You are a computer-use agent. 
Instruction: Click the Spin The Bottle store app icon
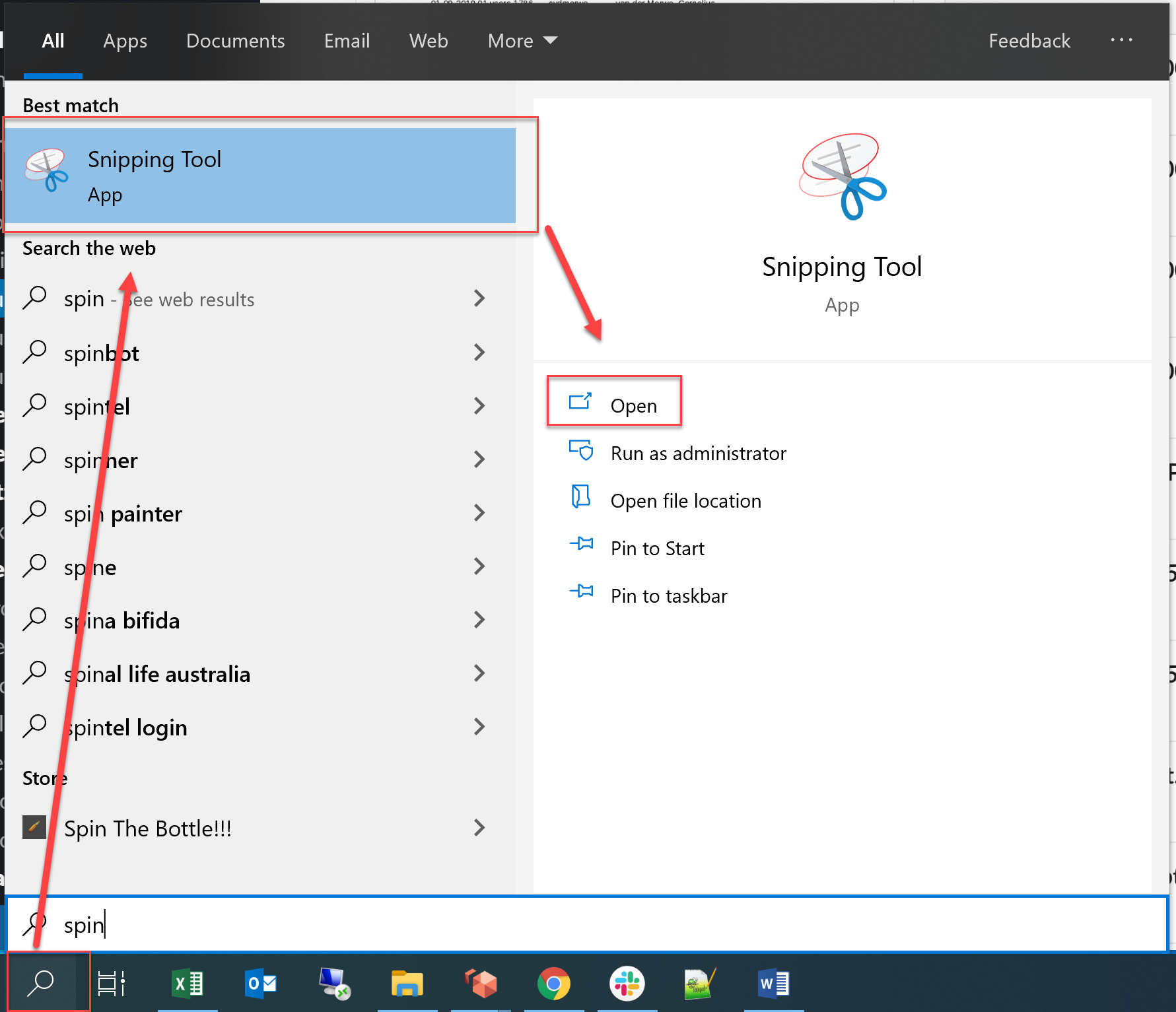(x=34, y=827)
